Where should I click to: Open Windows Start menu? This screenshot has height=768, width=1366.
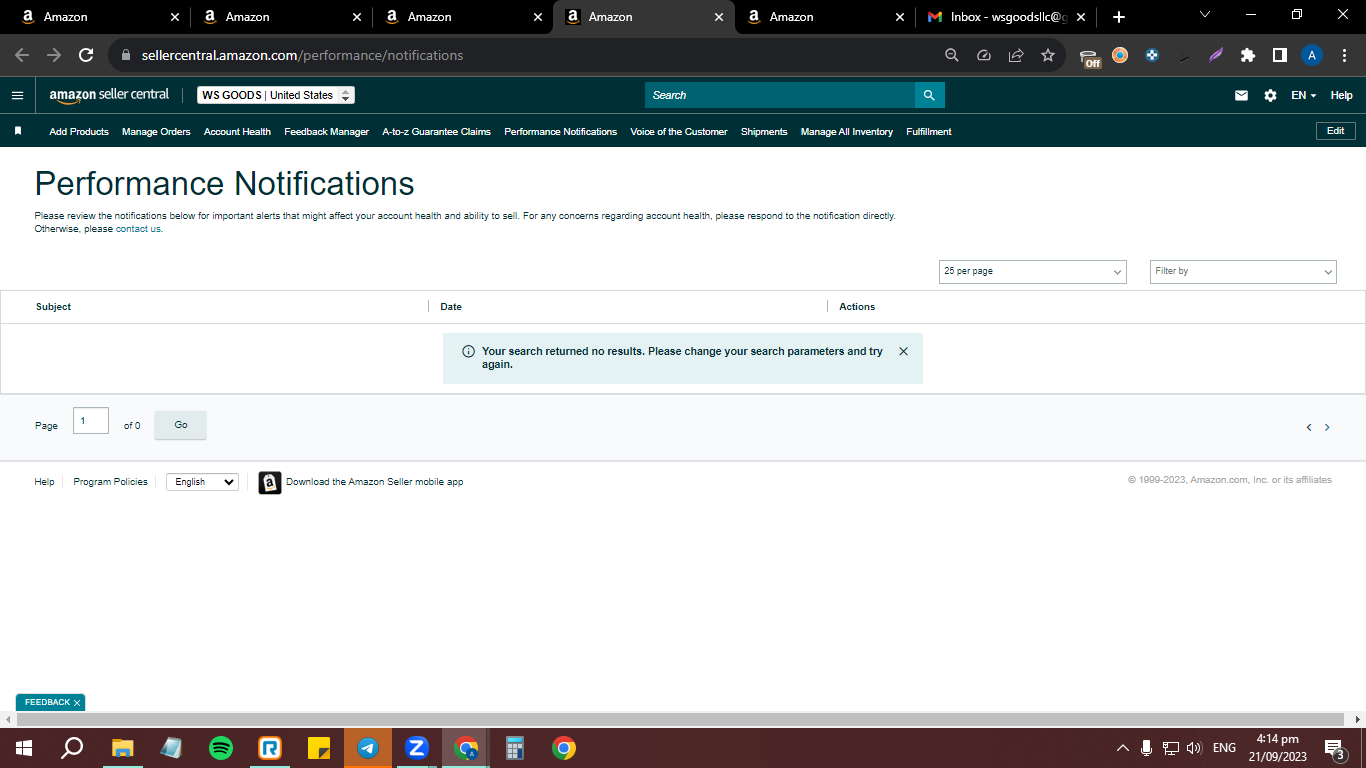coord(23,748)
